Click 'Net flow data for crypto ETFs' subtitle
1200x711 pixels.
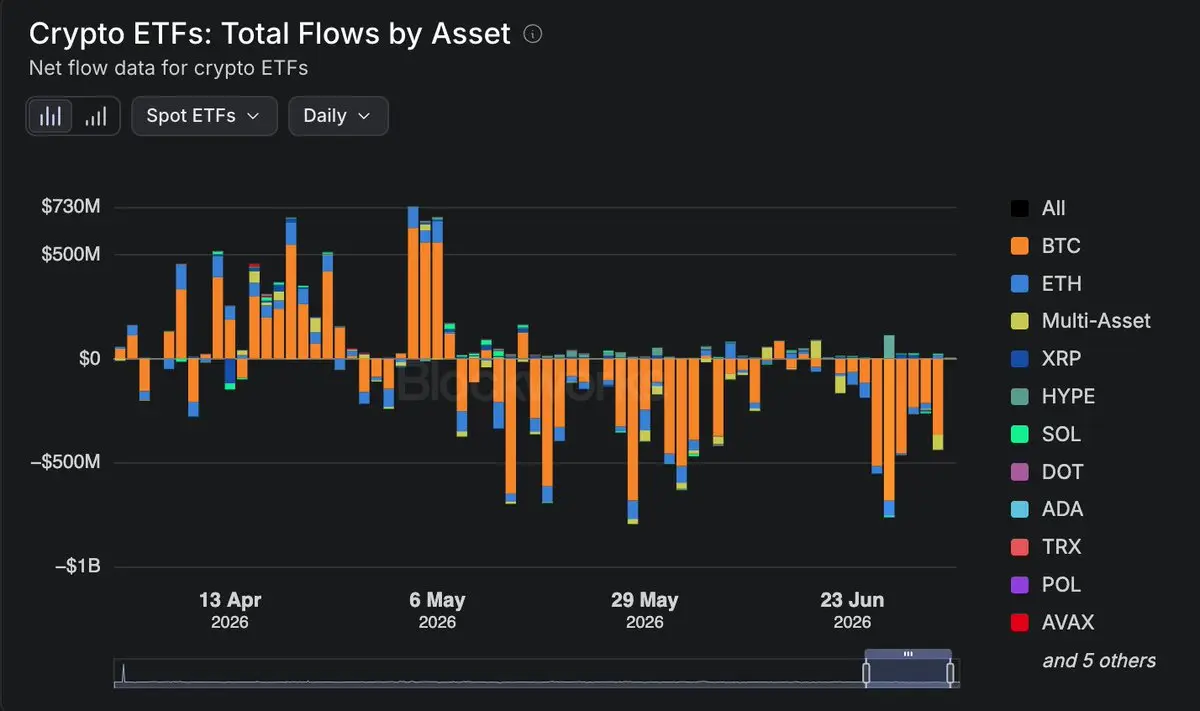coord(168,68)
